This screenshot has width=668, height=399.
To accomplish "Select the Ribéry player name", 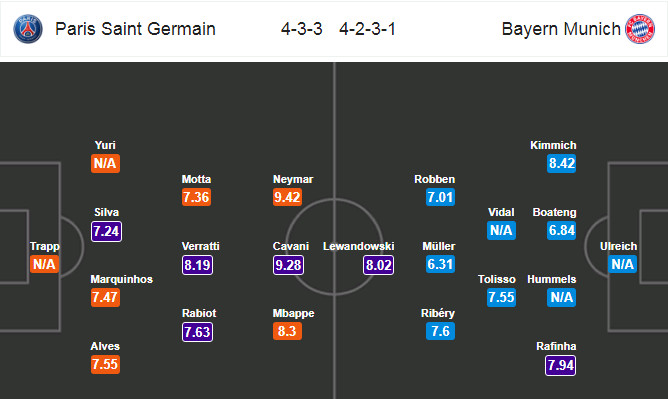I will (x=438, y=313).
